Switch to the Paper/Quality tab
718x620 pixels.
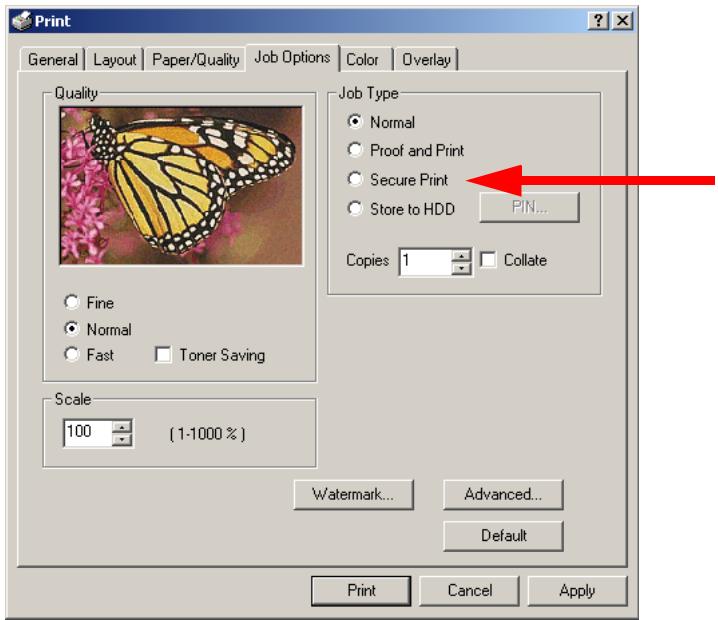(196, 60)
